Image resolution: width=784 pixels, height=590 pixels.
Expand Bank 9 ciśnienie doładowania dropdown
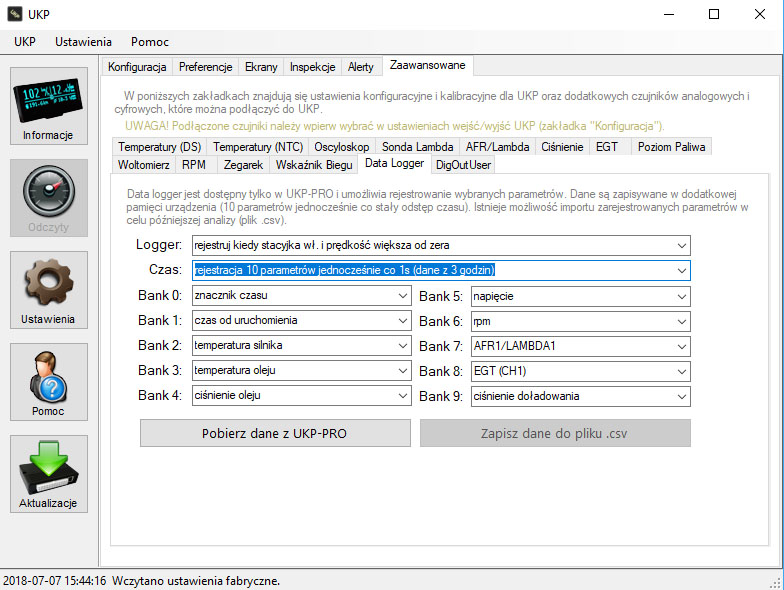click(580, 396)
